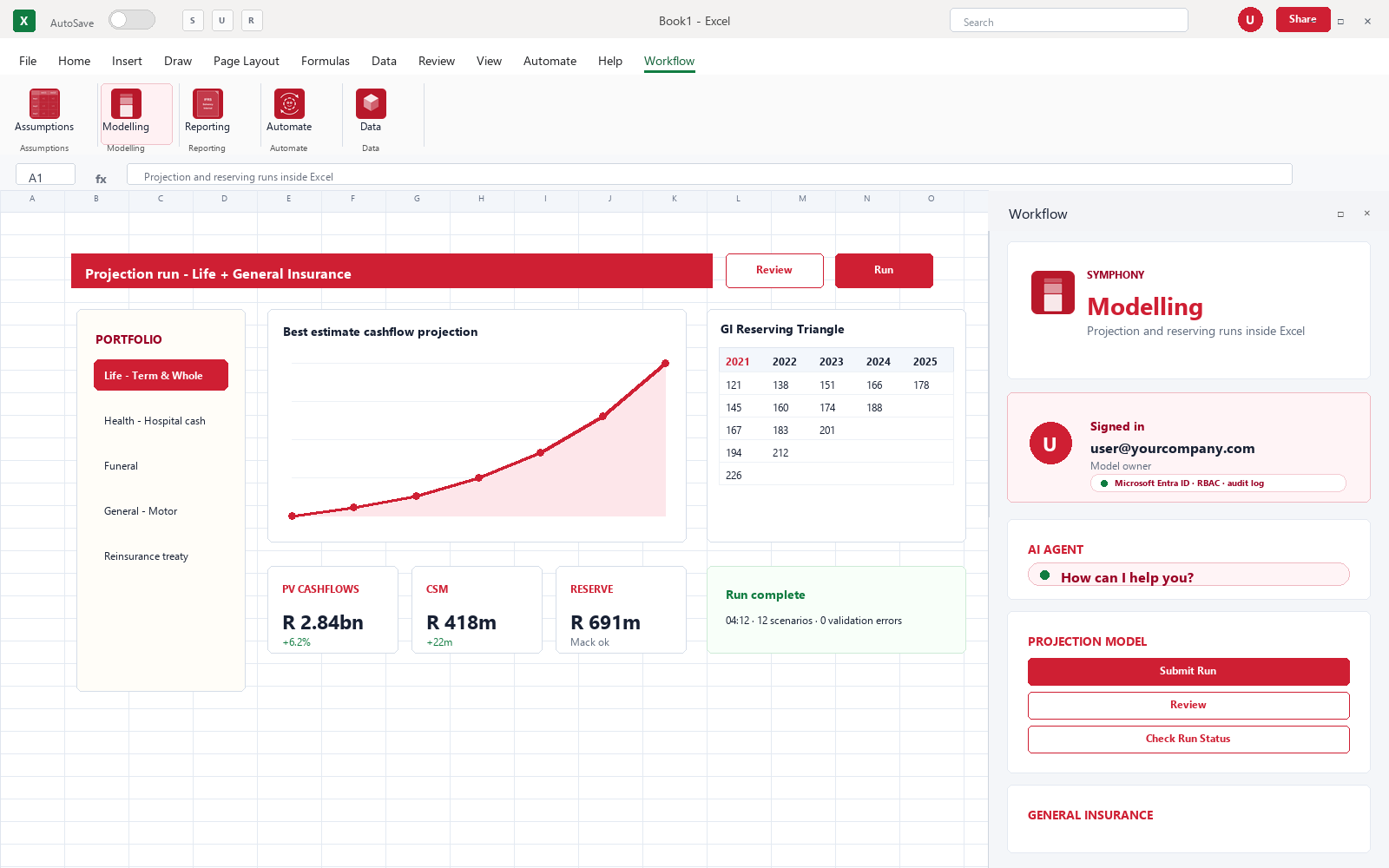Toggle the AutoSave switch

tap(132, 20)
